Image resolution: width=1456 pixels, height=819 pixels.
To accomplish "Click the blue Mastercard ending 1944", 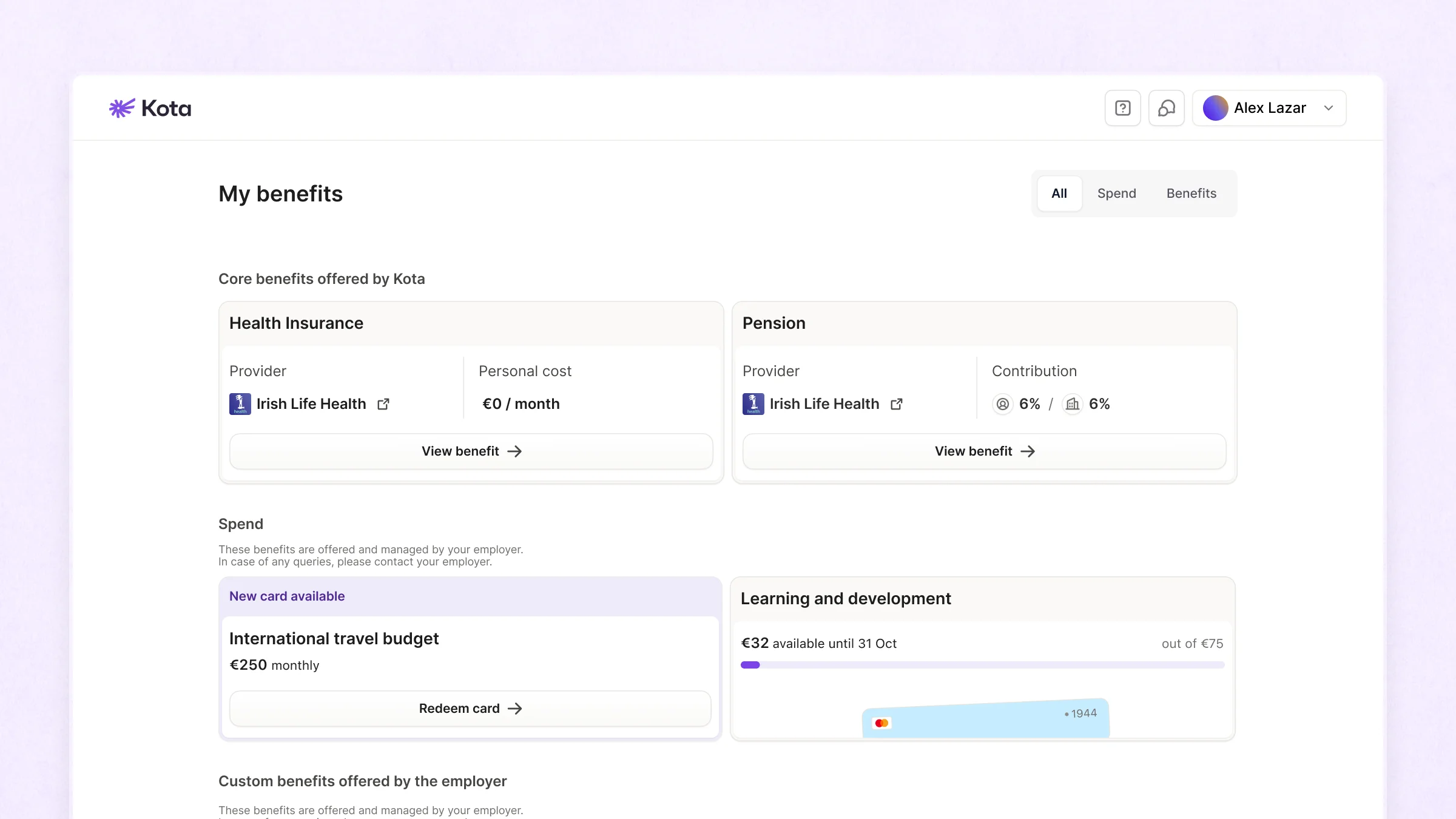I will [985, 720].
